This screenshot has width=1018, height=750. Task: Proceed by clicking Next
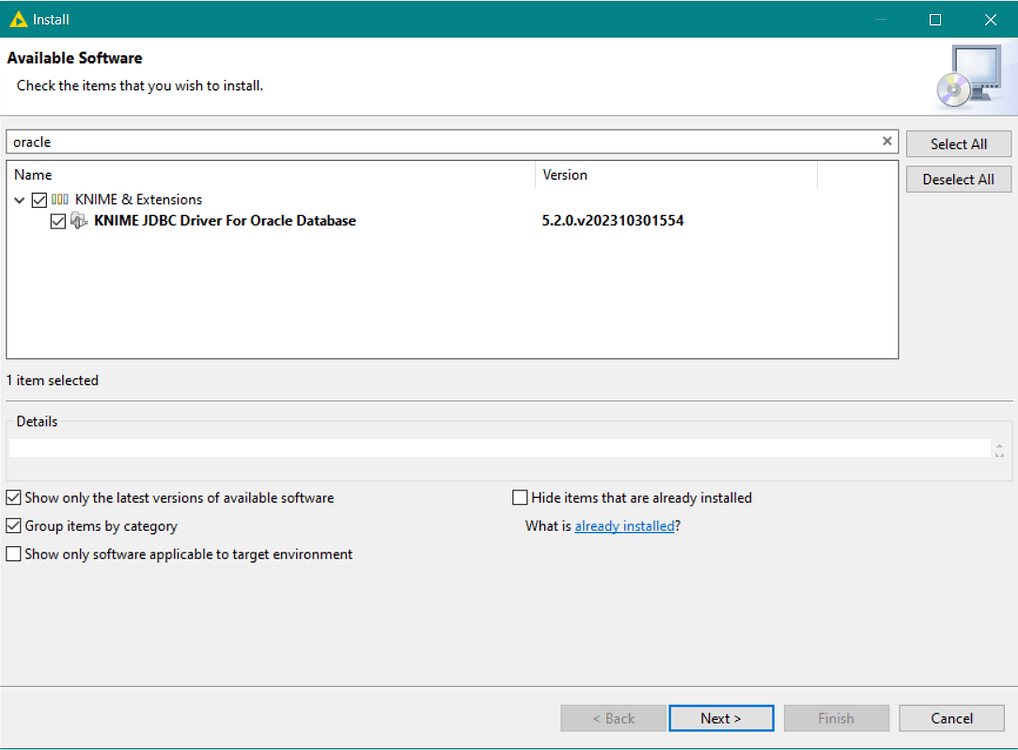(721, 718)
